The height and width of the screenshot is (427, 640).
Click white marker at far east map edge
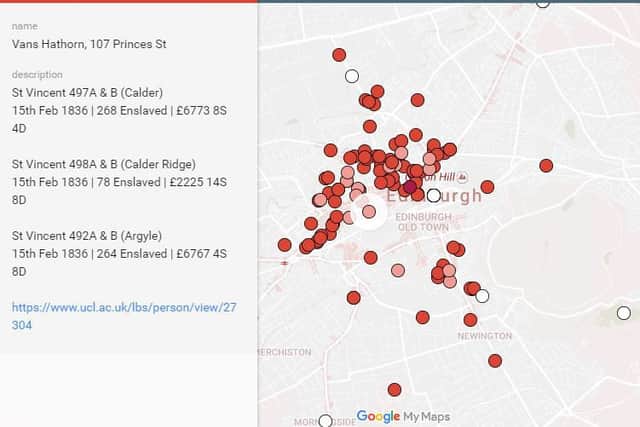click(623, 313)
